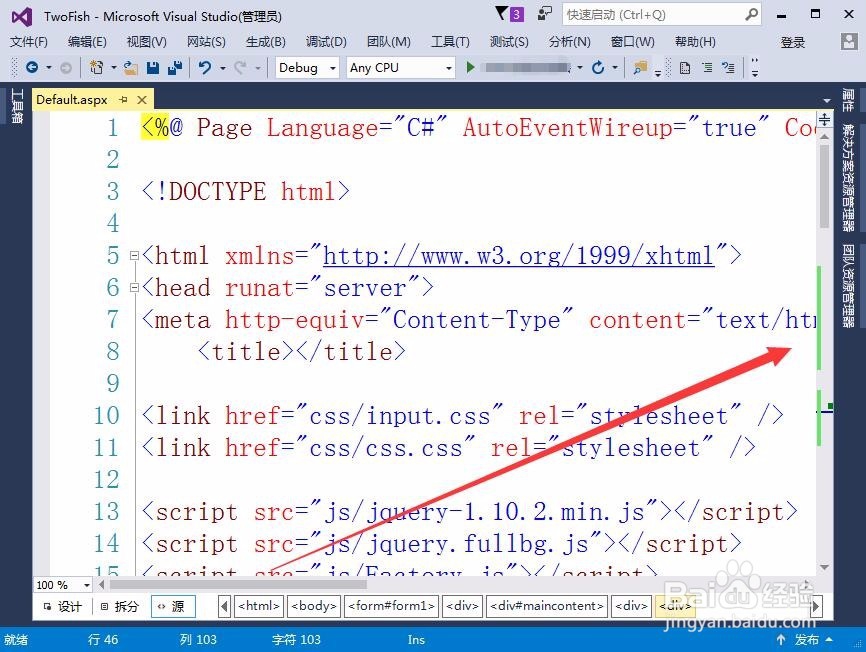Open the 生成(B) menu

(266, 42)
